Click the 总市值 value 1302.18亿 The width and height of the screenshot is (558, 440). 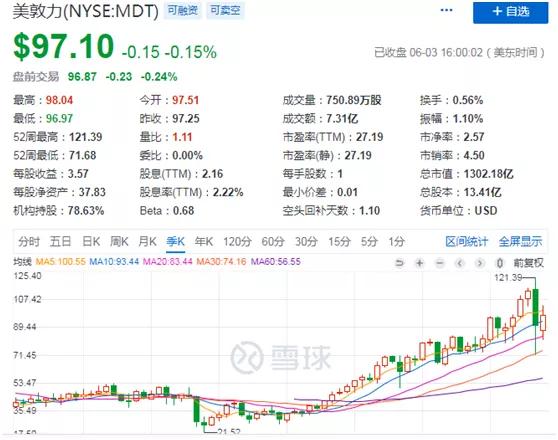488,174
